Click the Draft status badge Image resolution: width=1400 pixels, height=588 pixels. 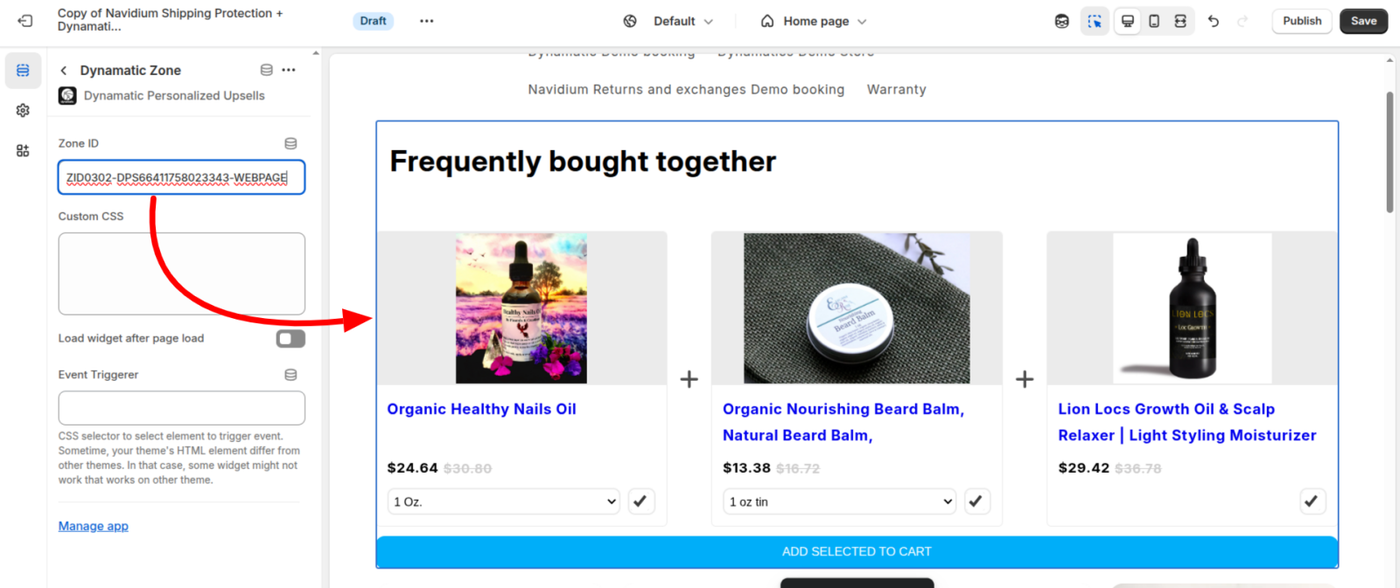pyautogui.click(x=373, y=21)
